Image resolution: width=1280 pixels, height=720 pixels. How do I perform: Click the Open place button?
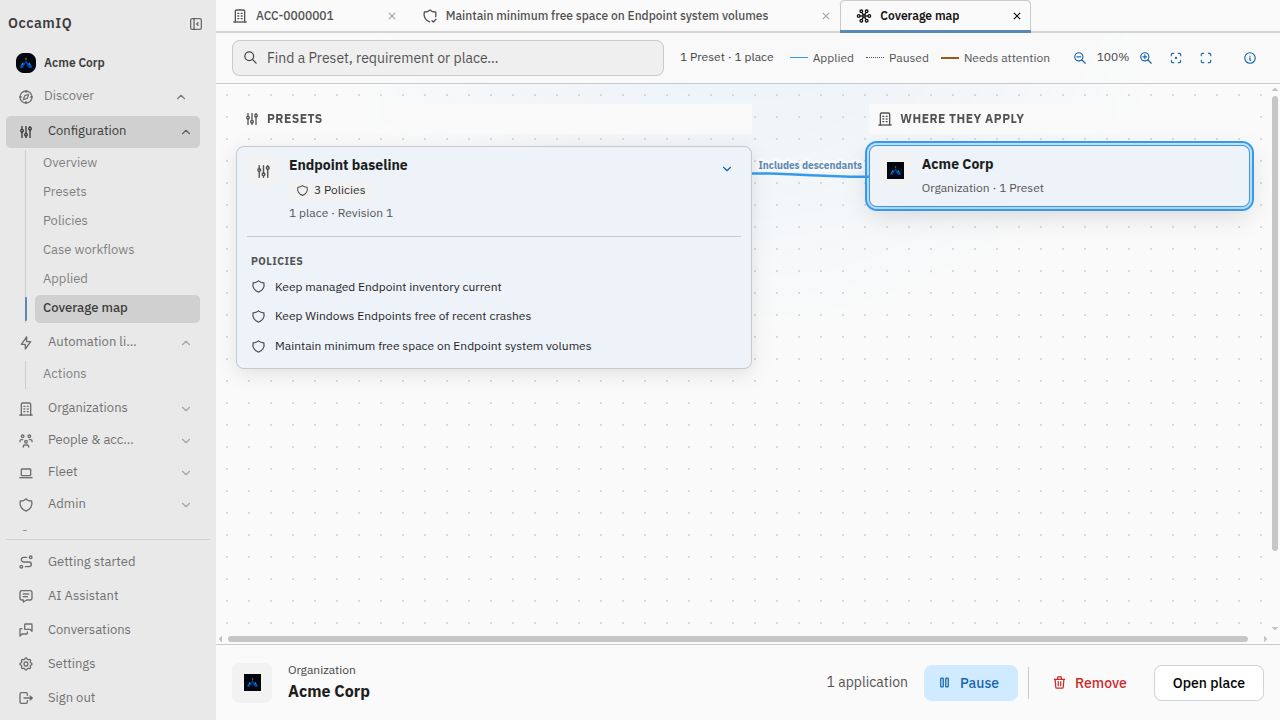tap(1208, 683)
